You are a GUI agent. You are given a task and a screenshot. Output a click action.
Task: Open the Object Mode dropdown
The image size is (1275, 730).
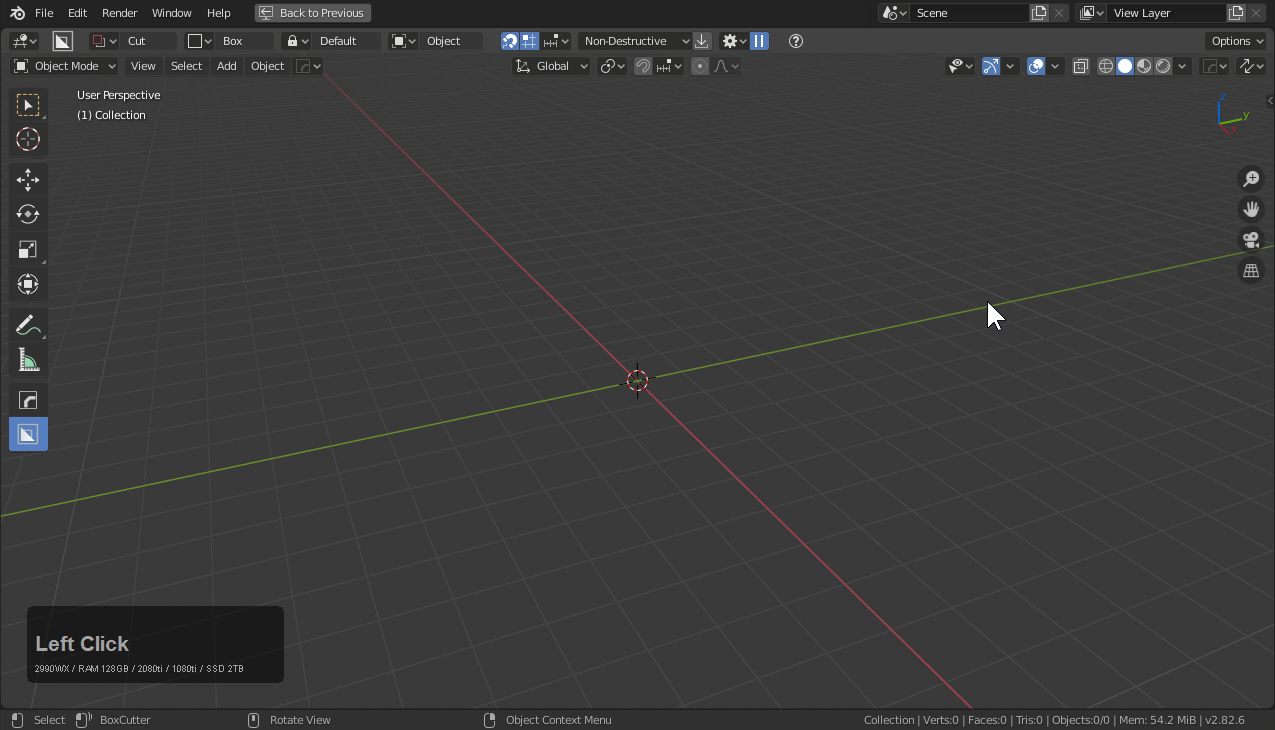coord(65,66)
